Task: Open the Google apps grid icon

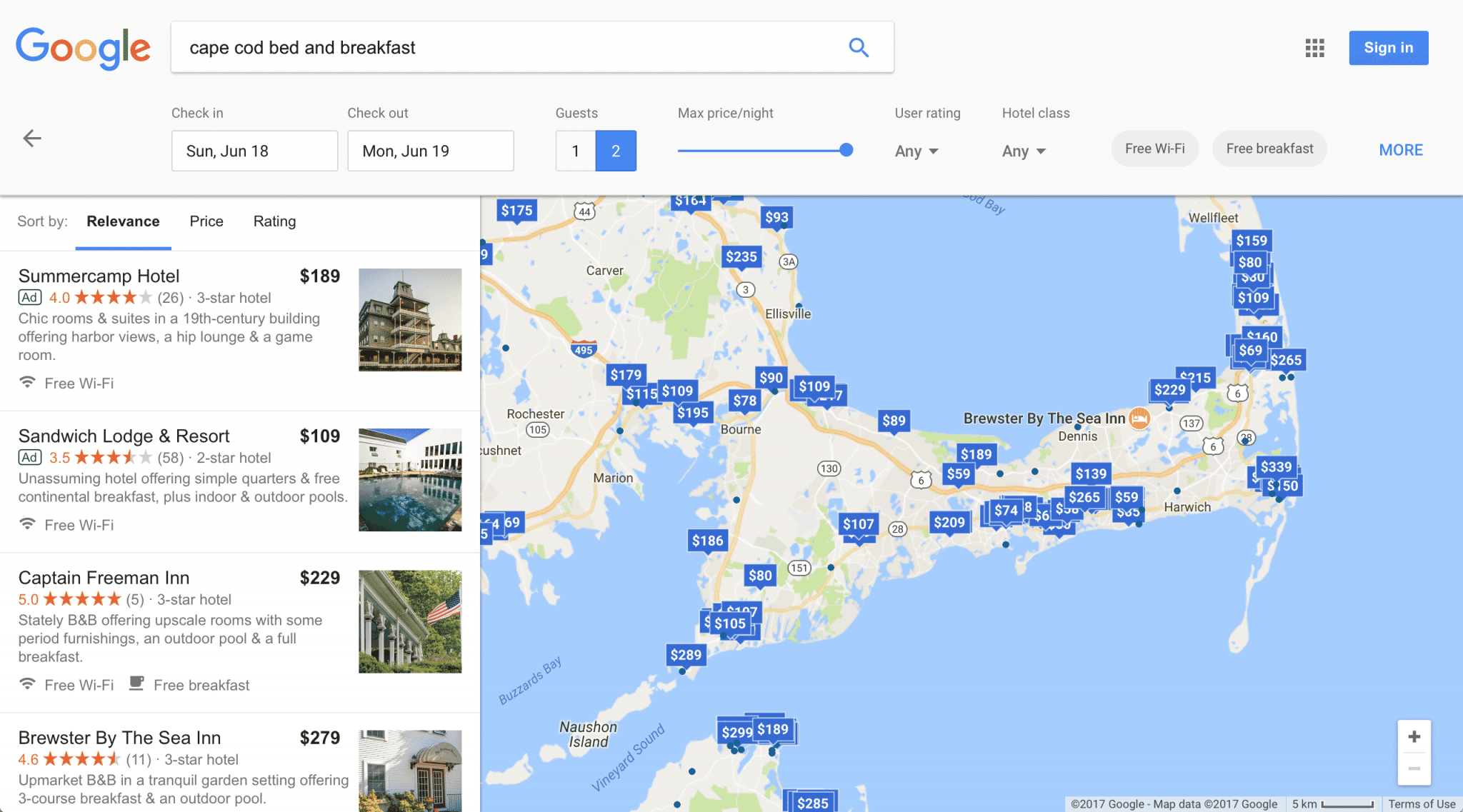Action: point(1314,48)
